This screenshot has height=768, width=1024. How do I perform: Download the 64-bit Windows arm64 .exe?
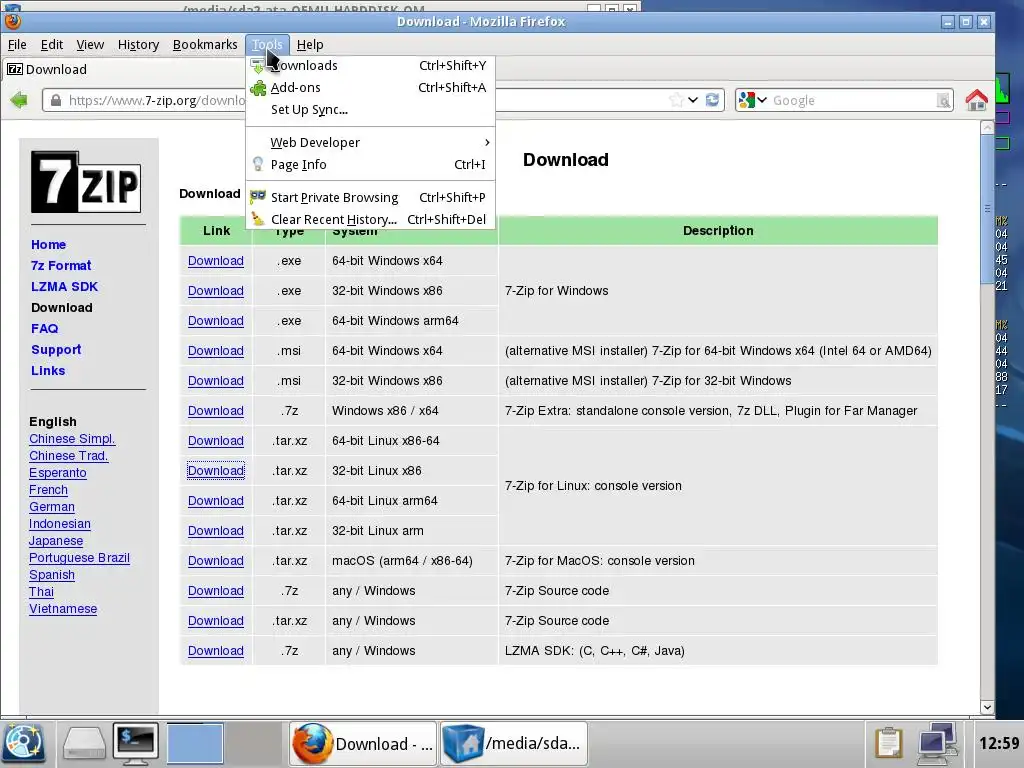click(216, 321)
